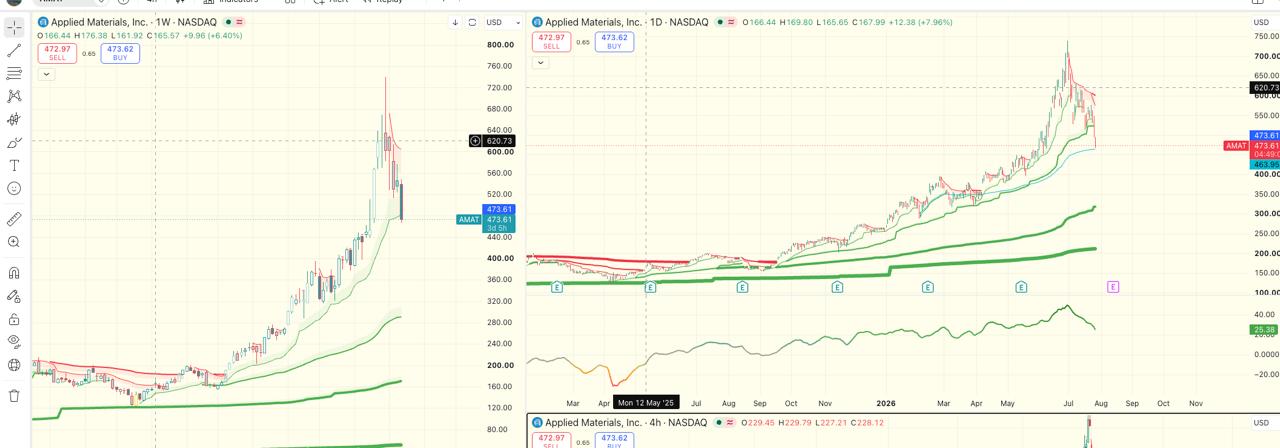The image size is (1280, 448).
Task: Click the circular globe icon above trash
Action: (14, 365)
